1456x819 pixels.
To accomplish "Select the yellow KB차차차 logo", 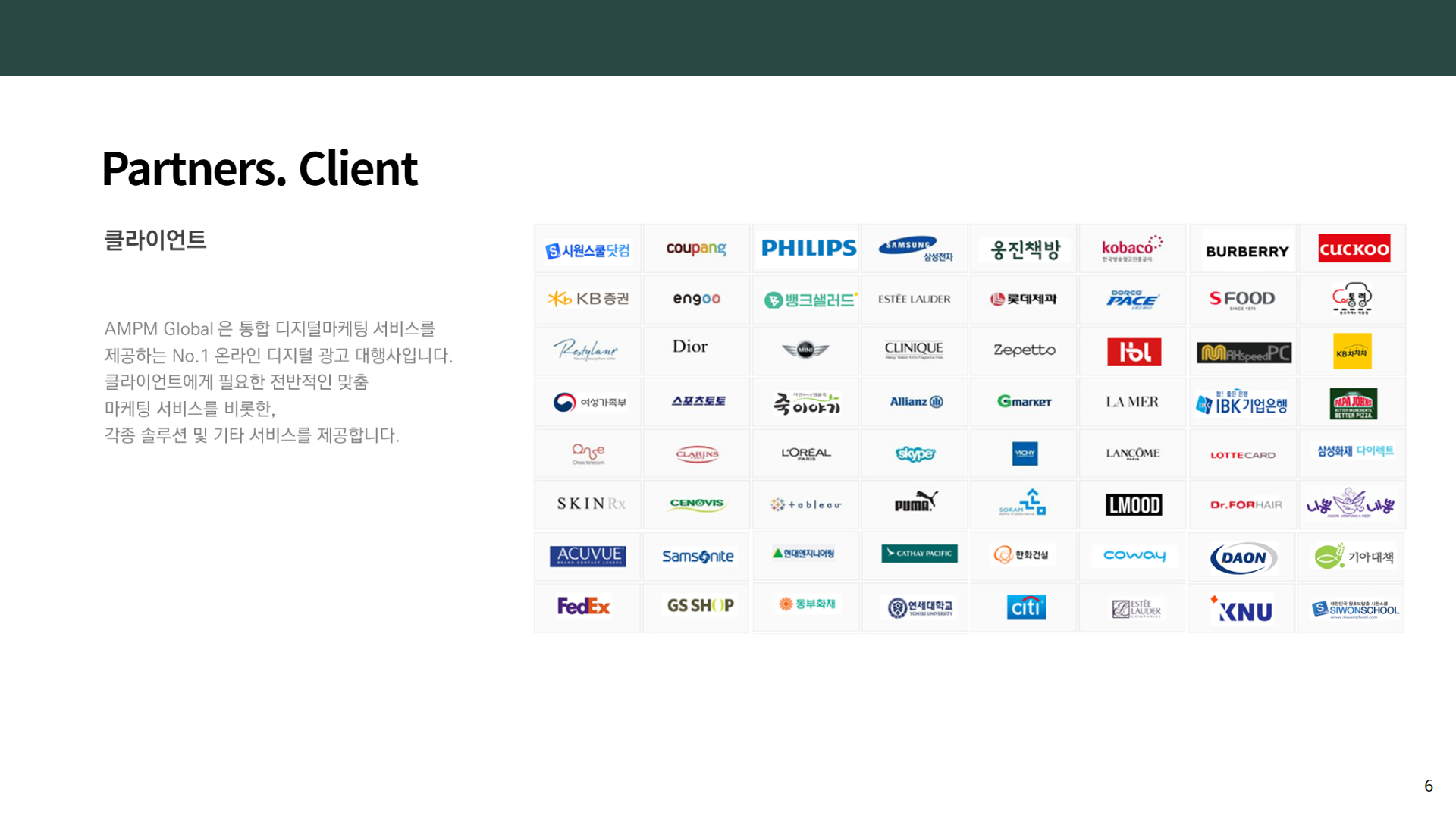I will [1352, 351].
